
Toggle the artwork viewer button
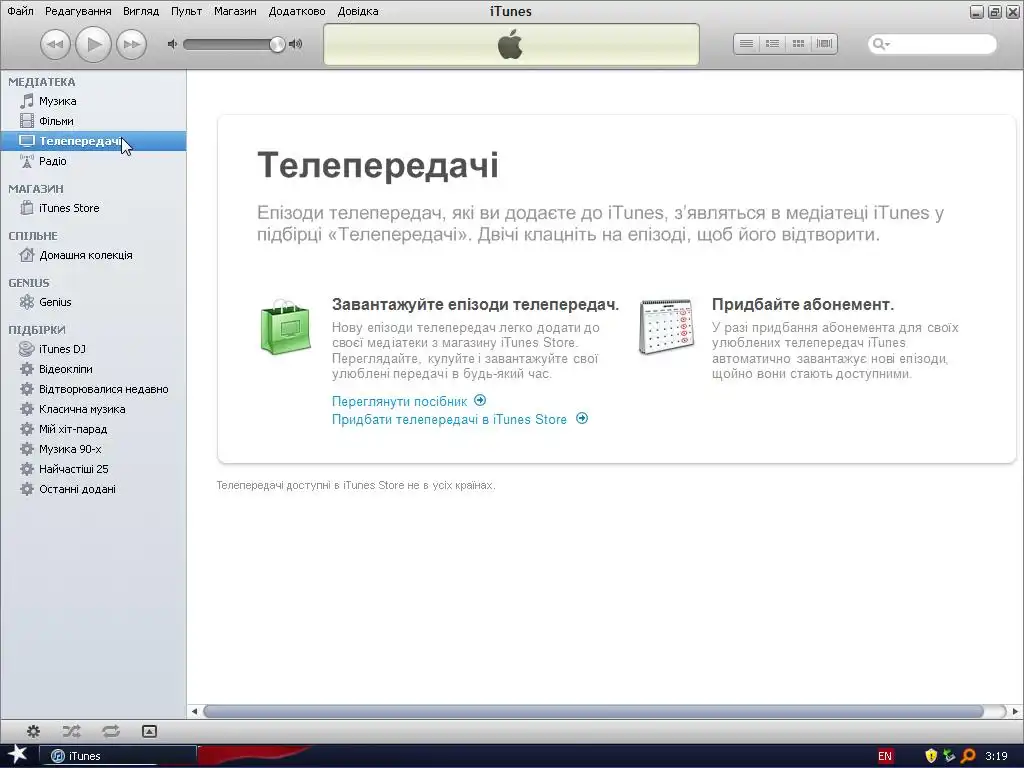tap(150, 731)
